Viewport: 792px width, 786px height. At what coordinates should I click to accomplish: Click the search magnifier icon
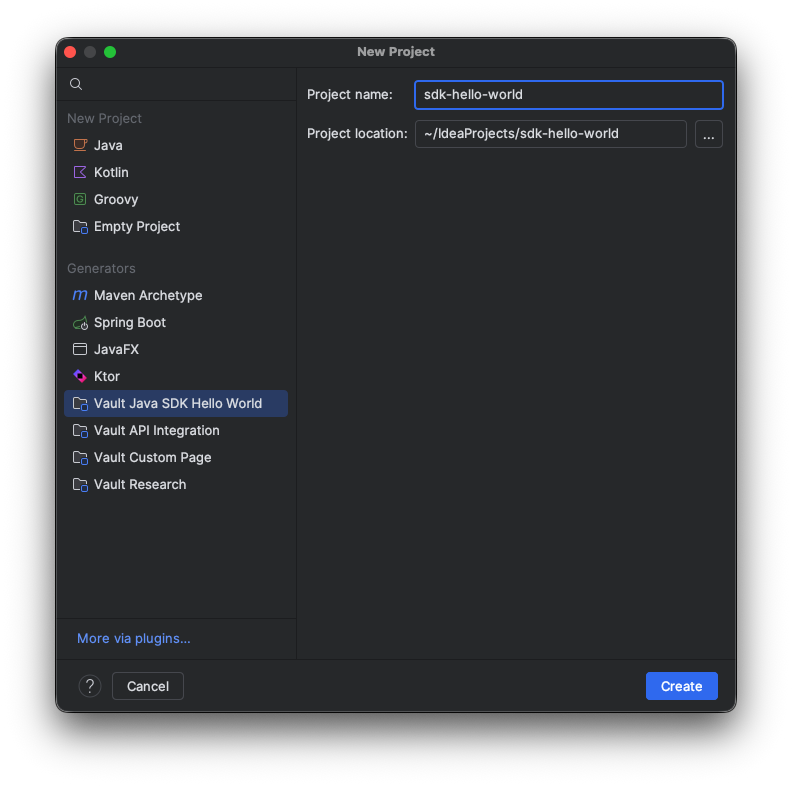pos(76,84)
